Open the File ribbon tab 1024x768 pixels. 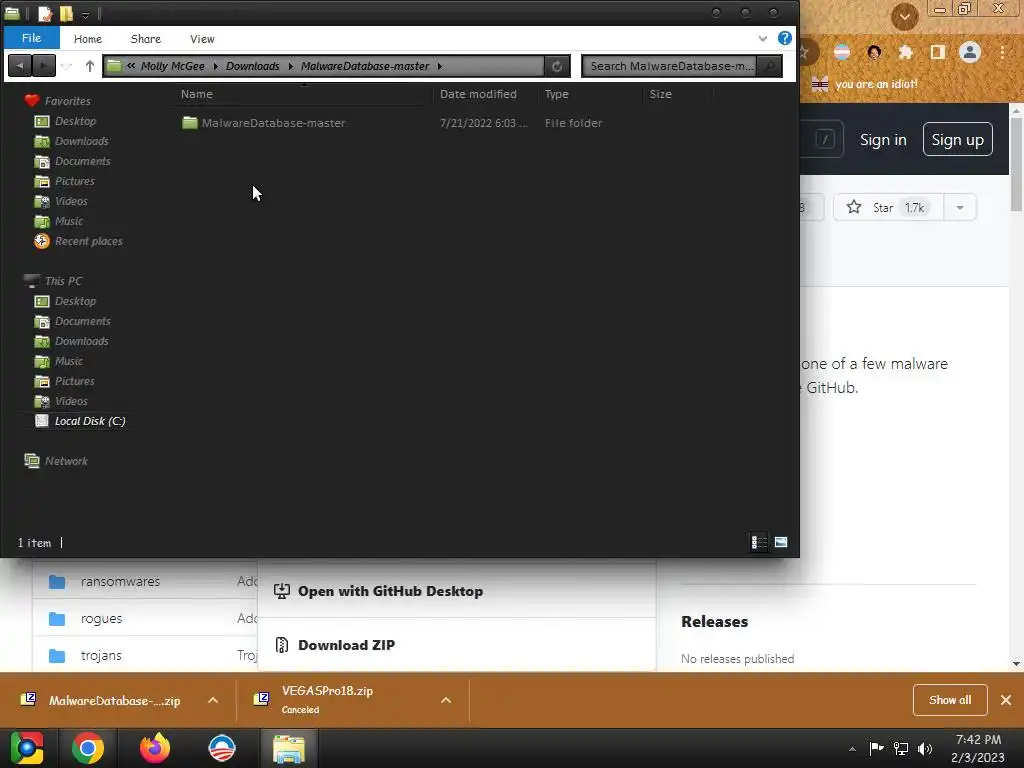(31, 38)
